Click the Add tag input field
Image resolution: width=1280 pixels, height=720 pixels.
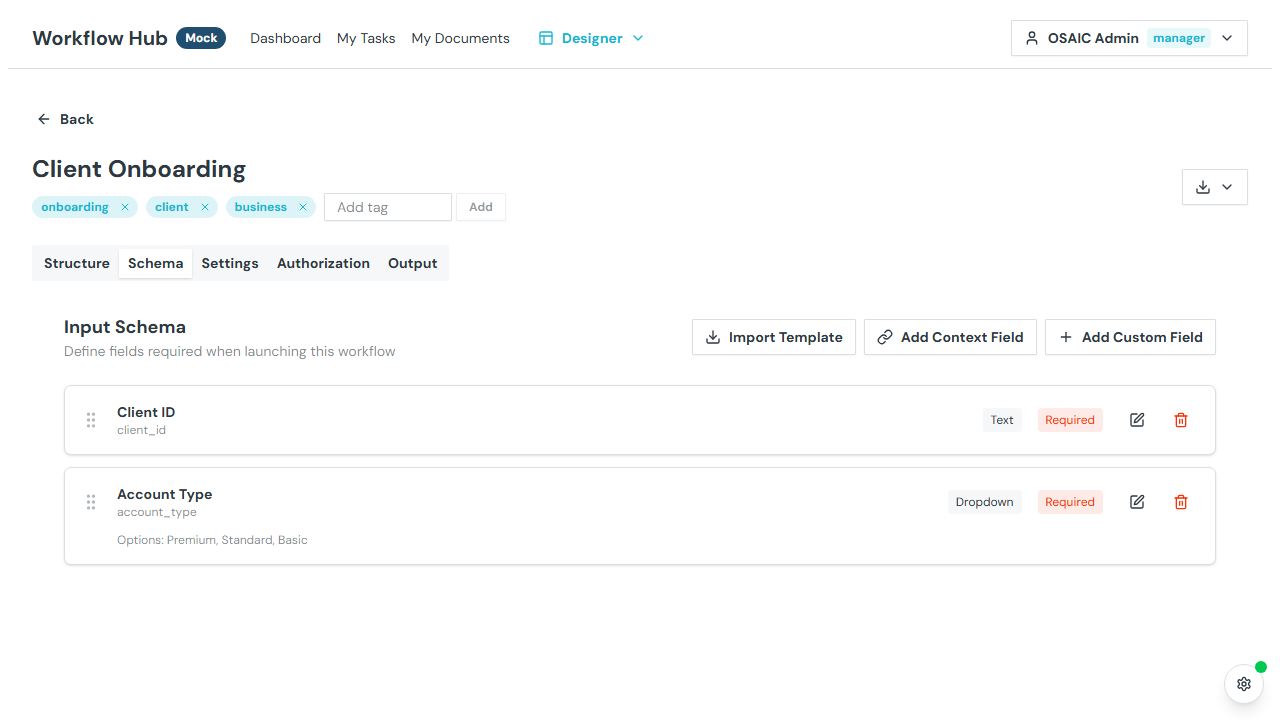point(388,207)
